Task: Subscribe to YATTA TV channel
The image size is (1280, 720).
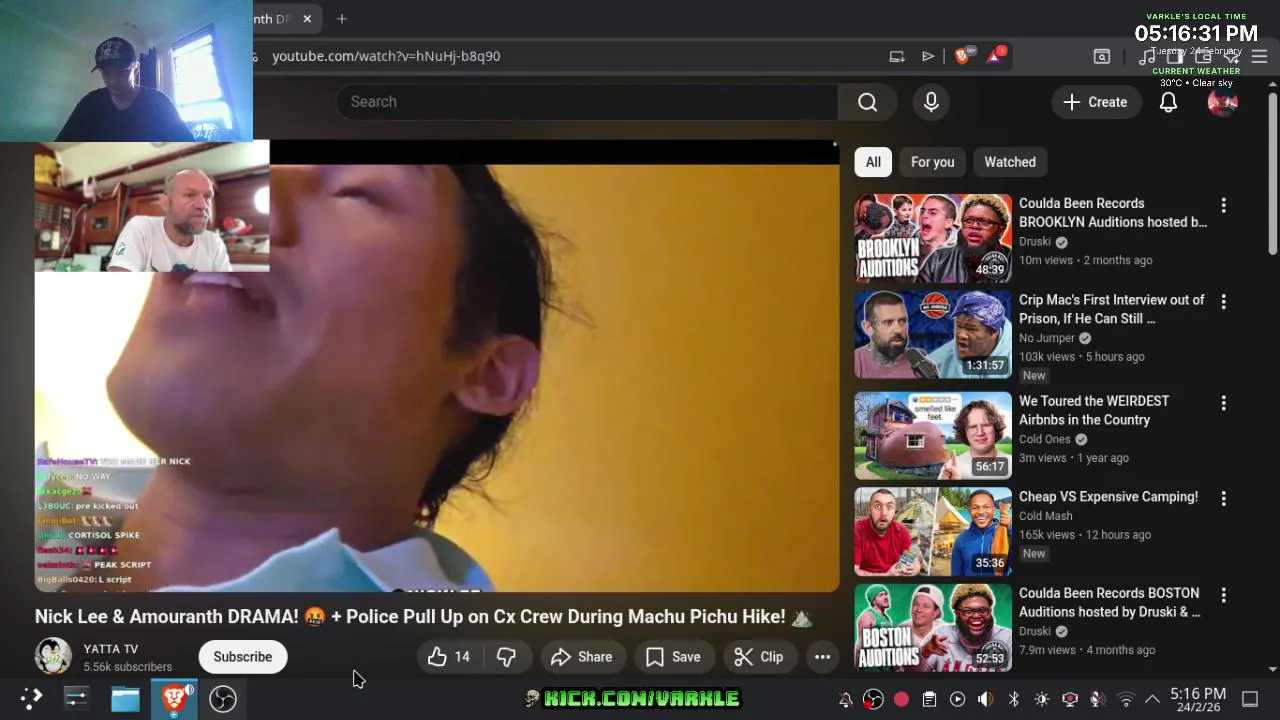Action: coord(242,657)
